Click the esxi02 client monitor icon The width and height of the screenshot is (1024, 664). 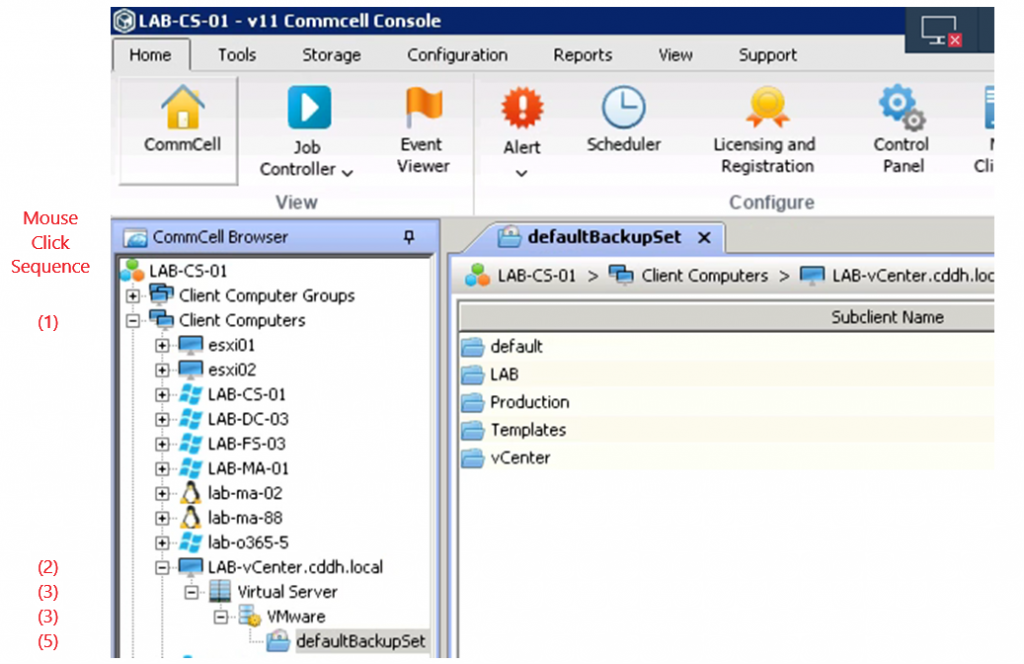coord(190,370)
